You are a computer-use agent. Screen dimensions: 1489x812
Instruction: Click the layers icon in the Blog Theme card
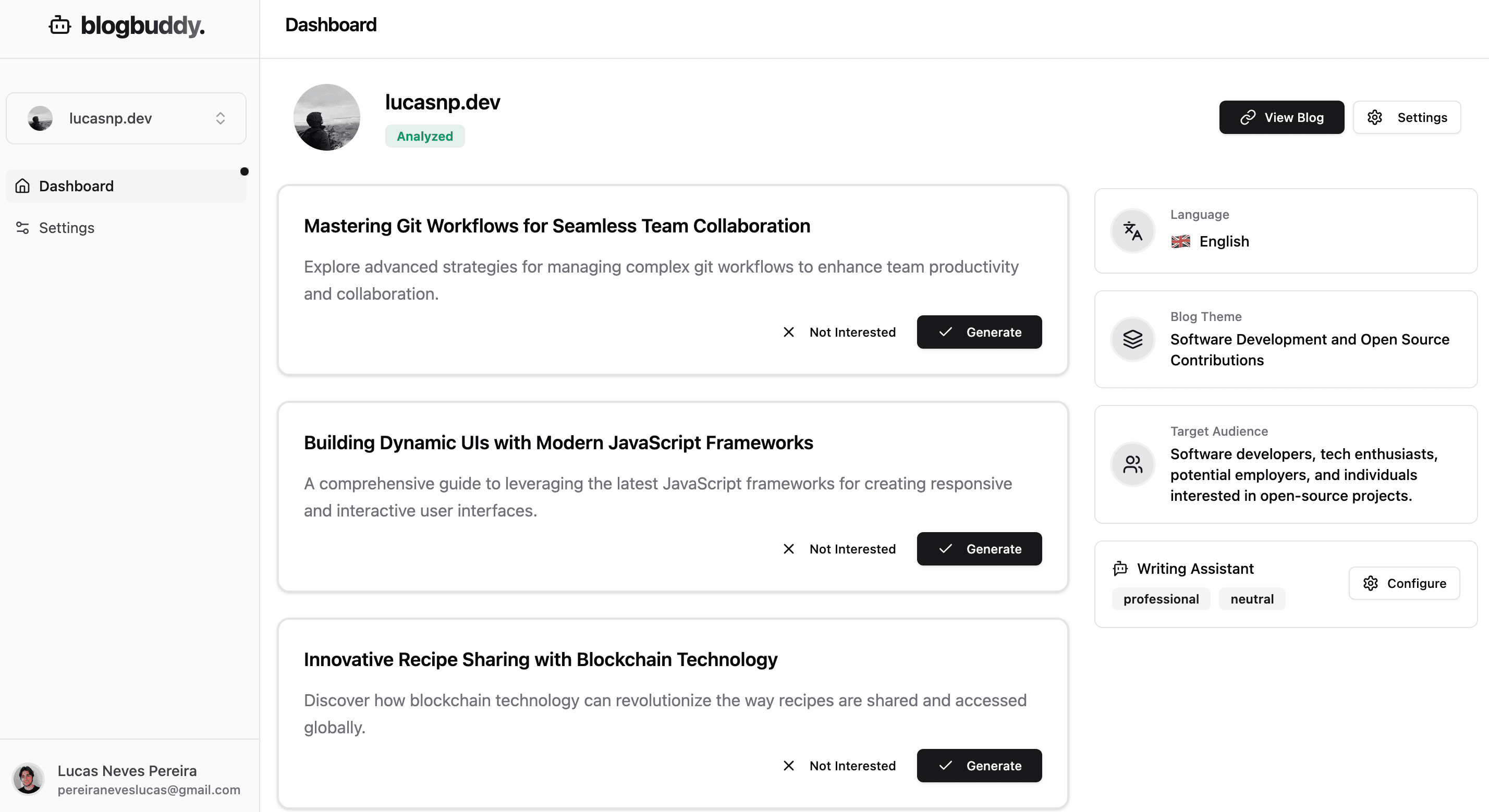tap(1132, 339)
